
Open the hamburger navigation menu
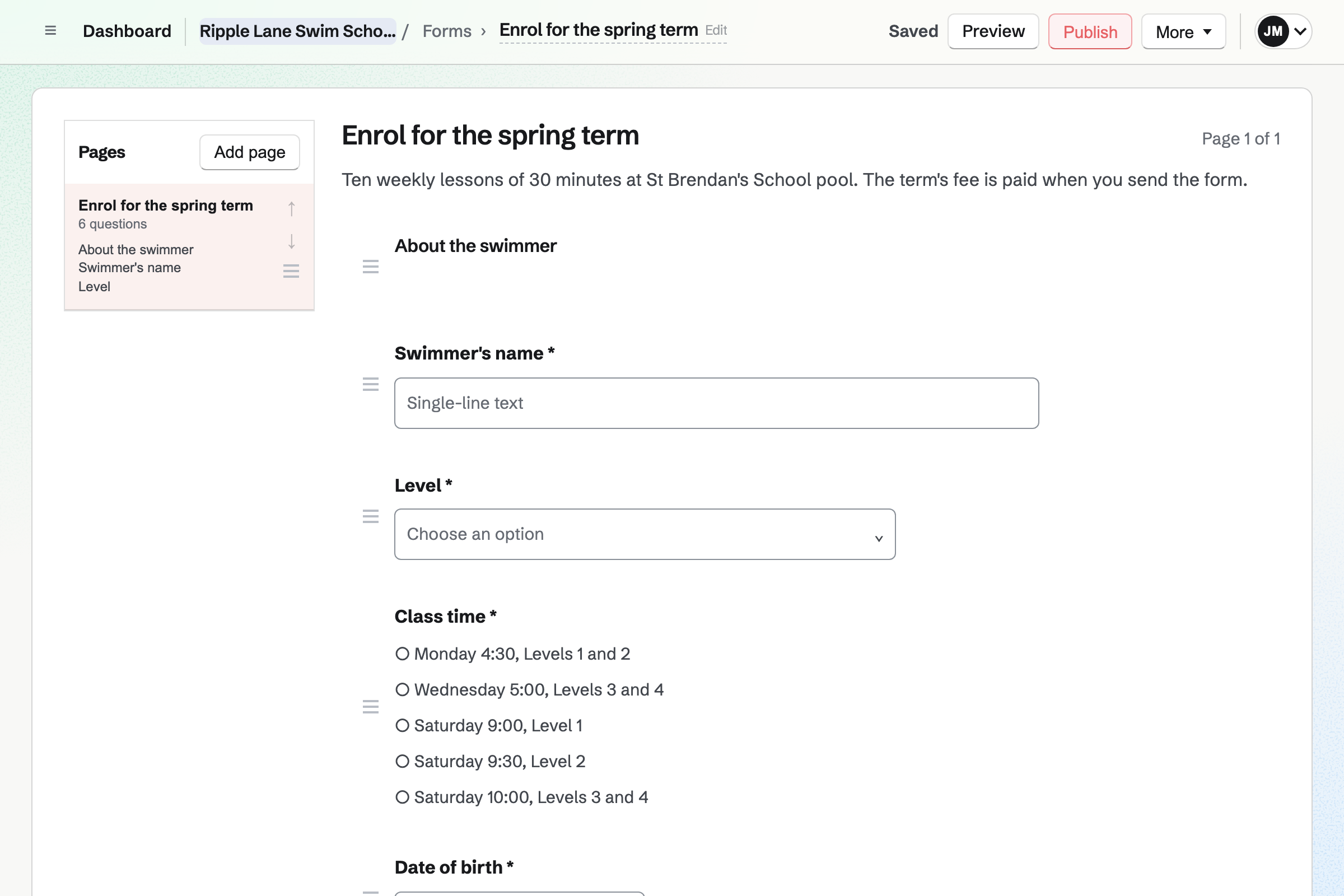coord(50,31)
